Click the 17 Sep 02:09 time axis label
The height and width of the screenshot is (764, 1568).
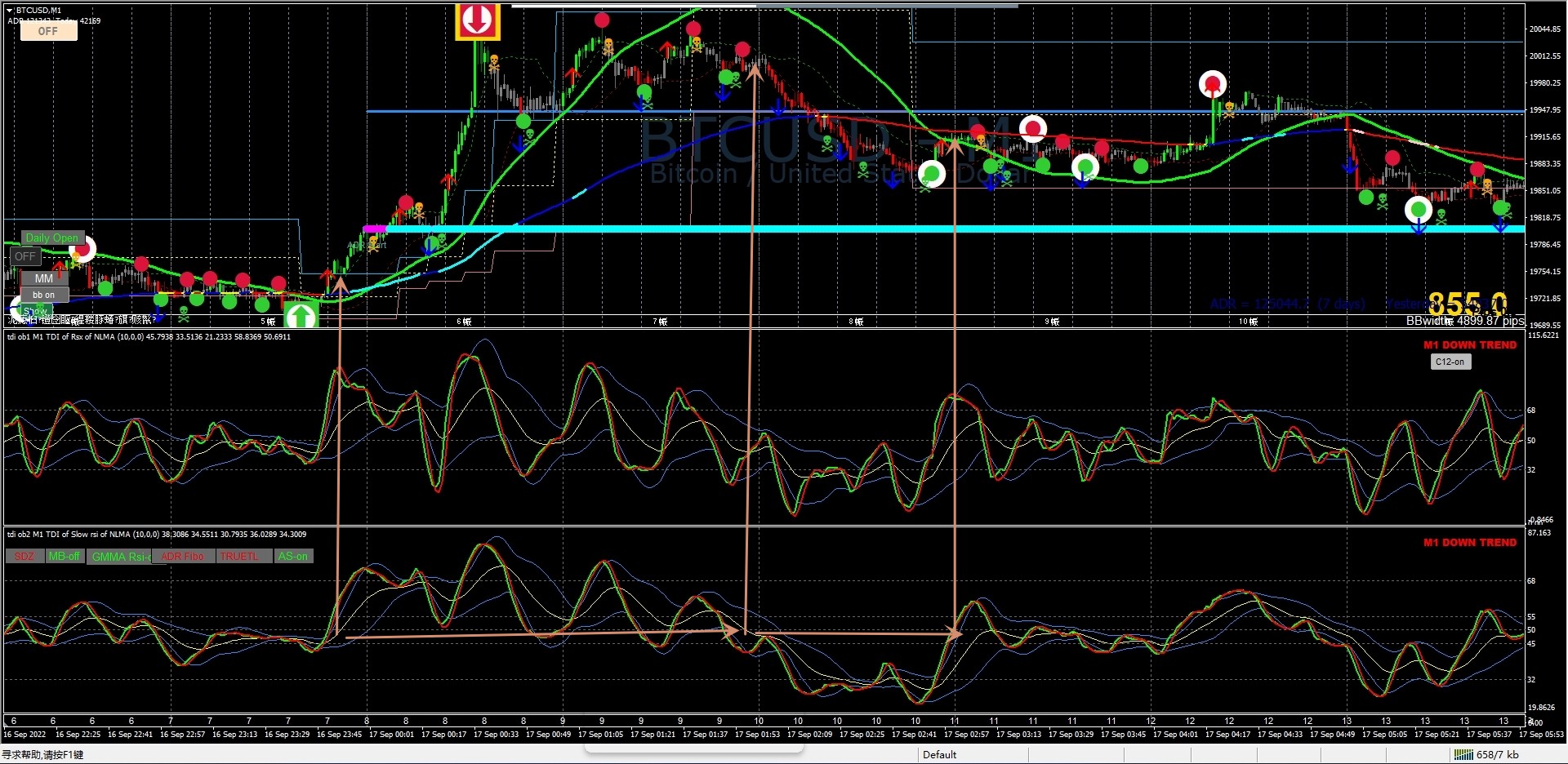click(x=809, y=735)
